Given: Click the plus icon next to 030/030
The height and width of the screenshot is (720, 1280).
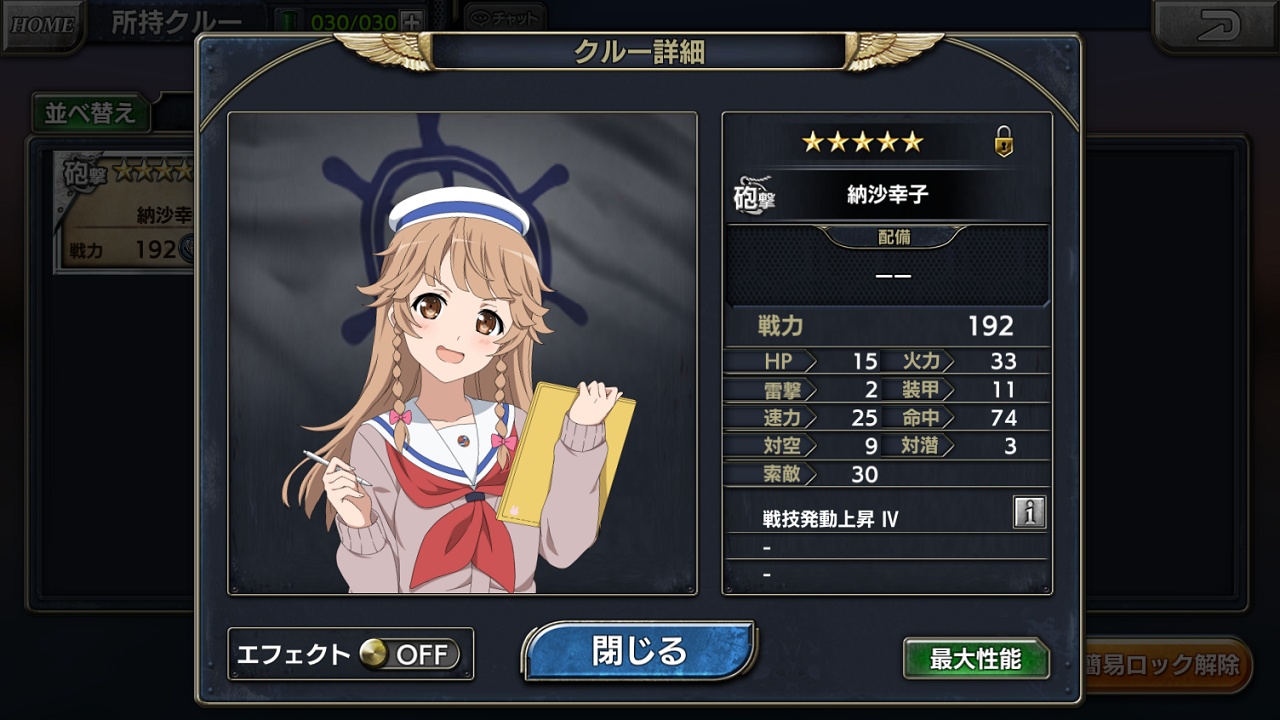Looking at the screenshot, I should point(411,21).
